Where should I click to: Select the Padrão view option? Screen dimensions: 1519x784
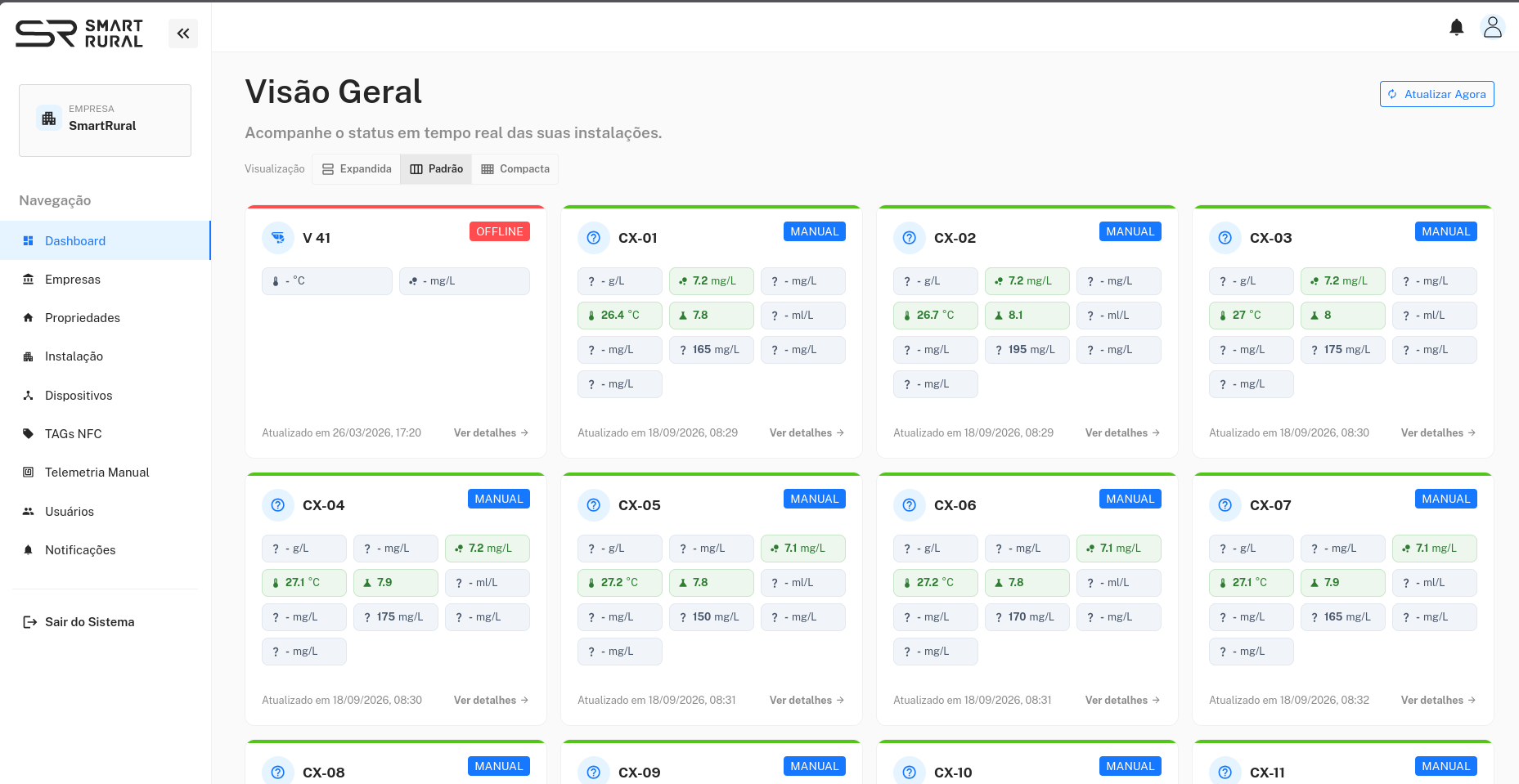coord(436,169)
